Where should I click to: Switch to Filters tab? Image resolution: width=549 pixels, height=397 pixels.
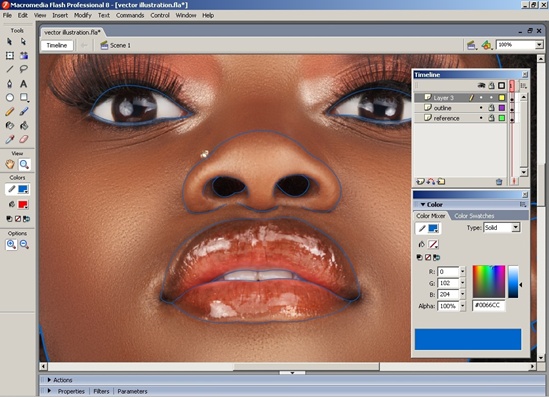click(x=101, y=391)
